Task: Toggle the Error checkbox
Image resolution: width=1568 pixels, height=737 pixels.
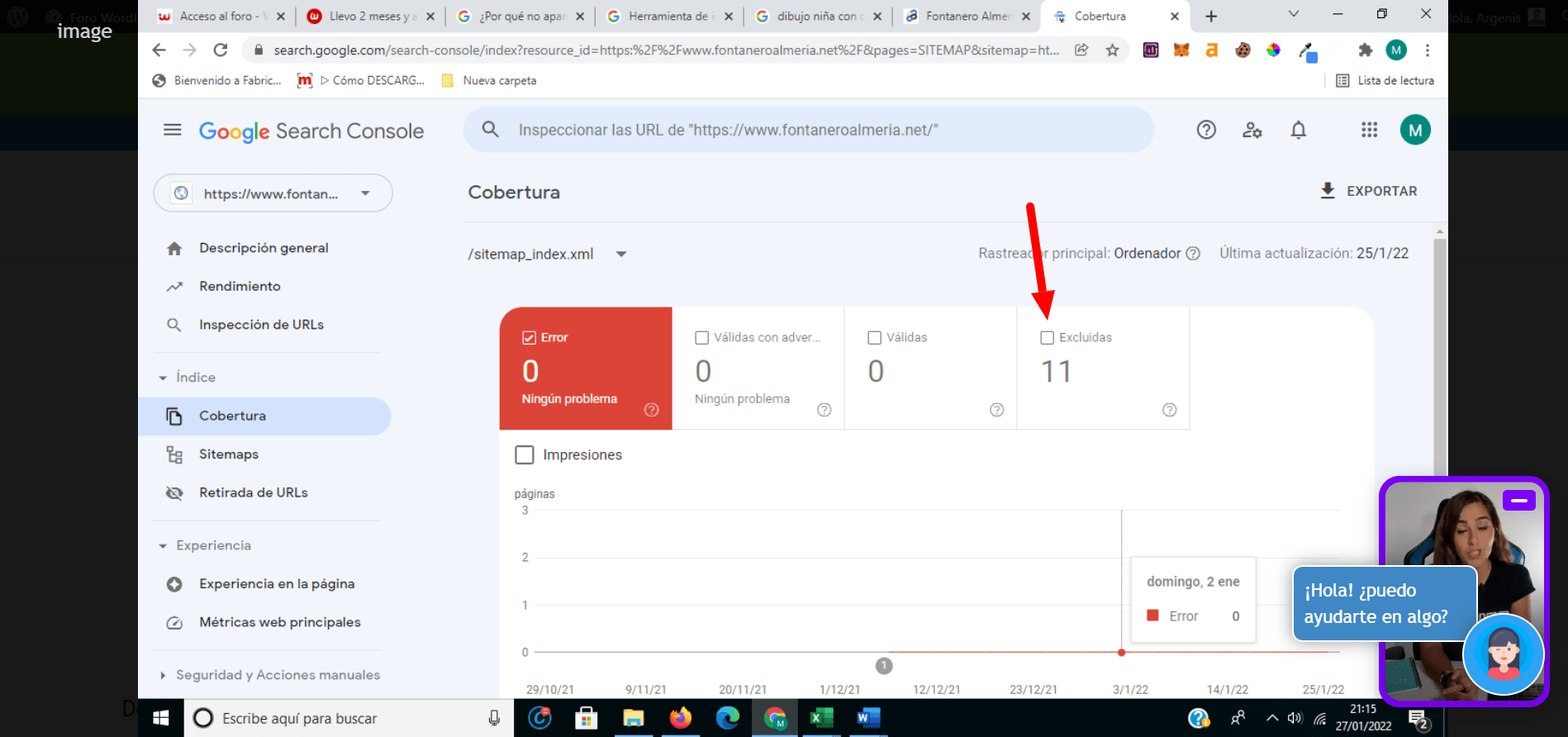Action: (530, 338)
